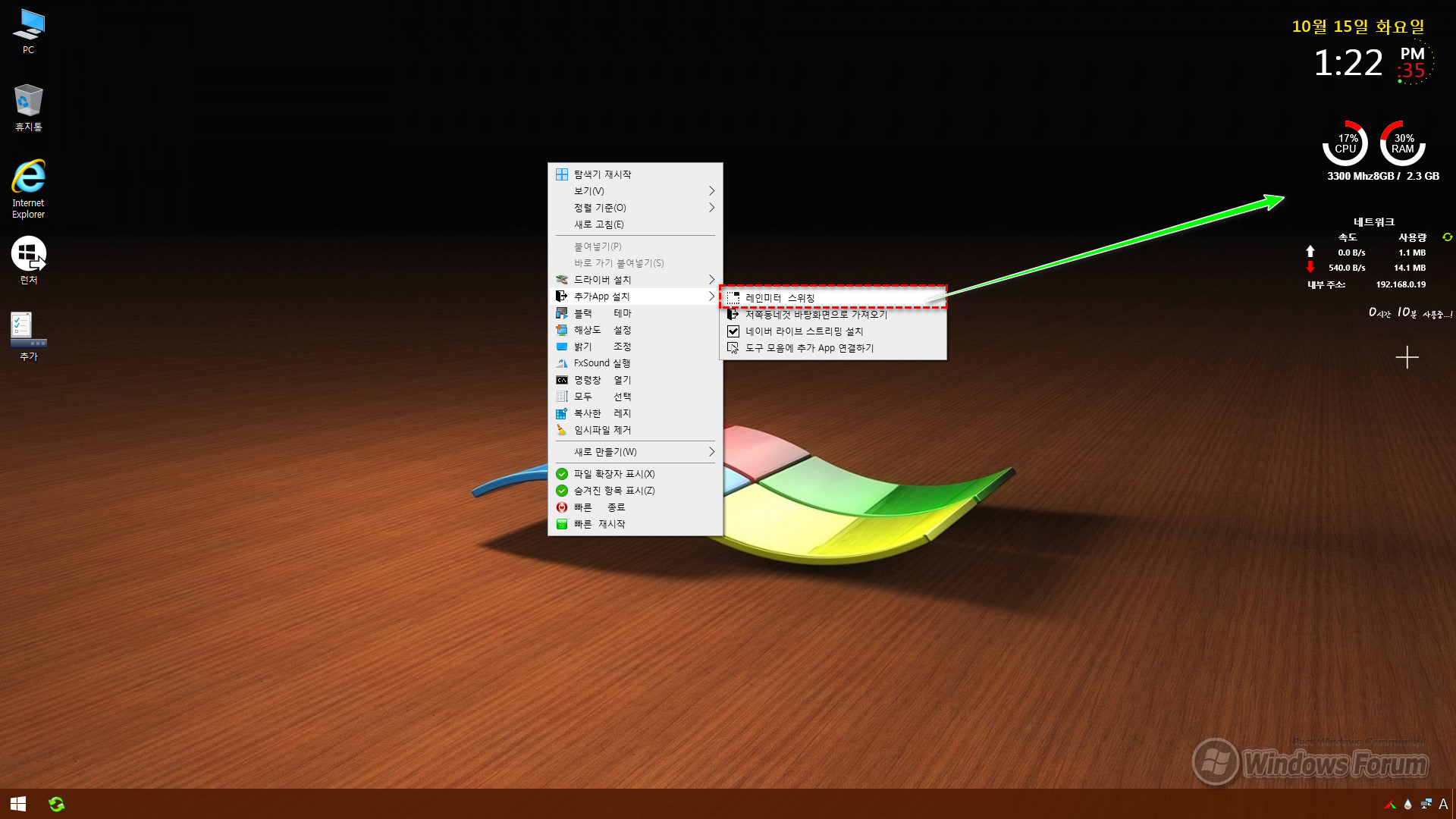Screen dimensions: 1456x819
Task: Click the 540.0 B/s download speed value
Action: click(x=1347, y=268)
